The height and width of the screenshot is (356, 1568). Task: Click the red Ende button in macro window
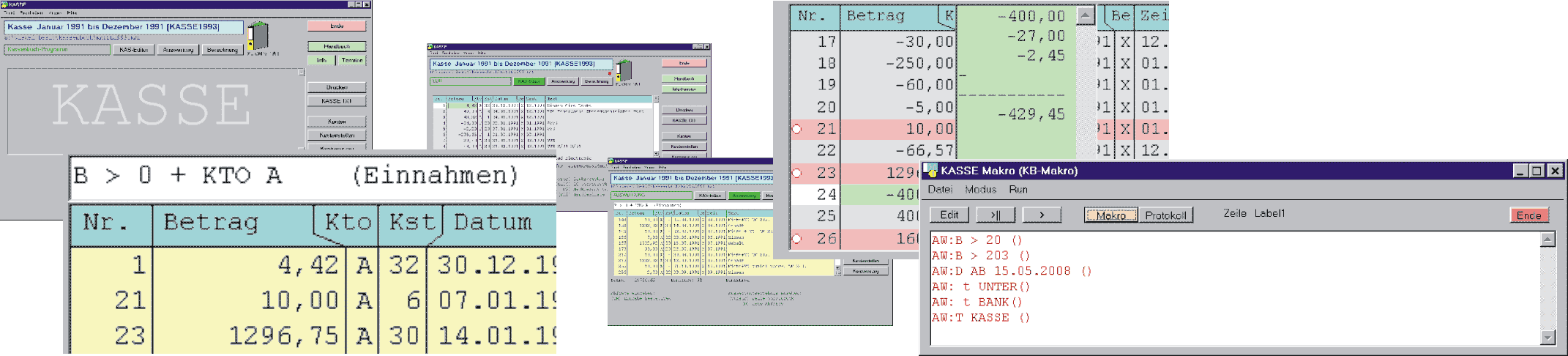[x=1528, y=215]
